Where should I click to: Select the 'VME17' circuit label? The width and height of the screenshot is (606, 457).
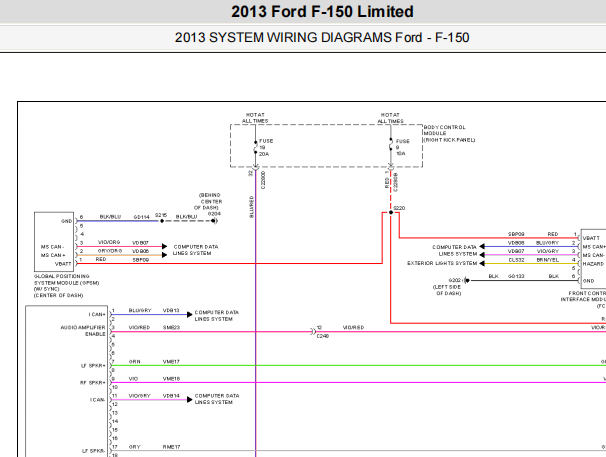tap(171, 362)
